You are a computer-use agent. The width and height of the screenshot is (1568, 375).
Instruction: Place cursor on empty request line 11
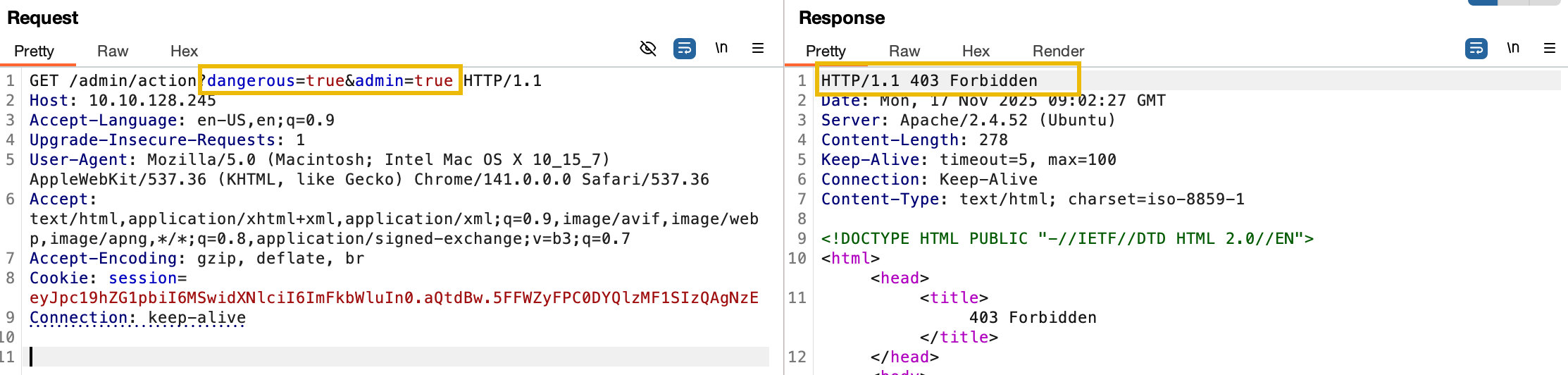coord(399,357)
